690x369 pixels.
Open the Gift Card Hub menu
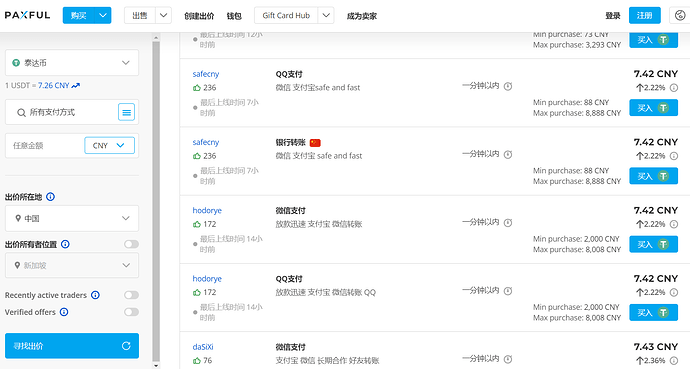point(294,15)
